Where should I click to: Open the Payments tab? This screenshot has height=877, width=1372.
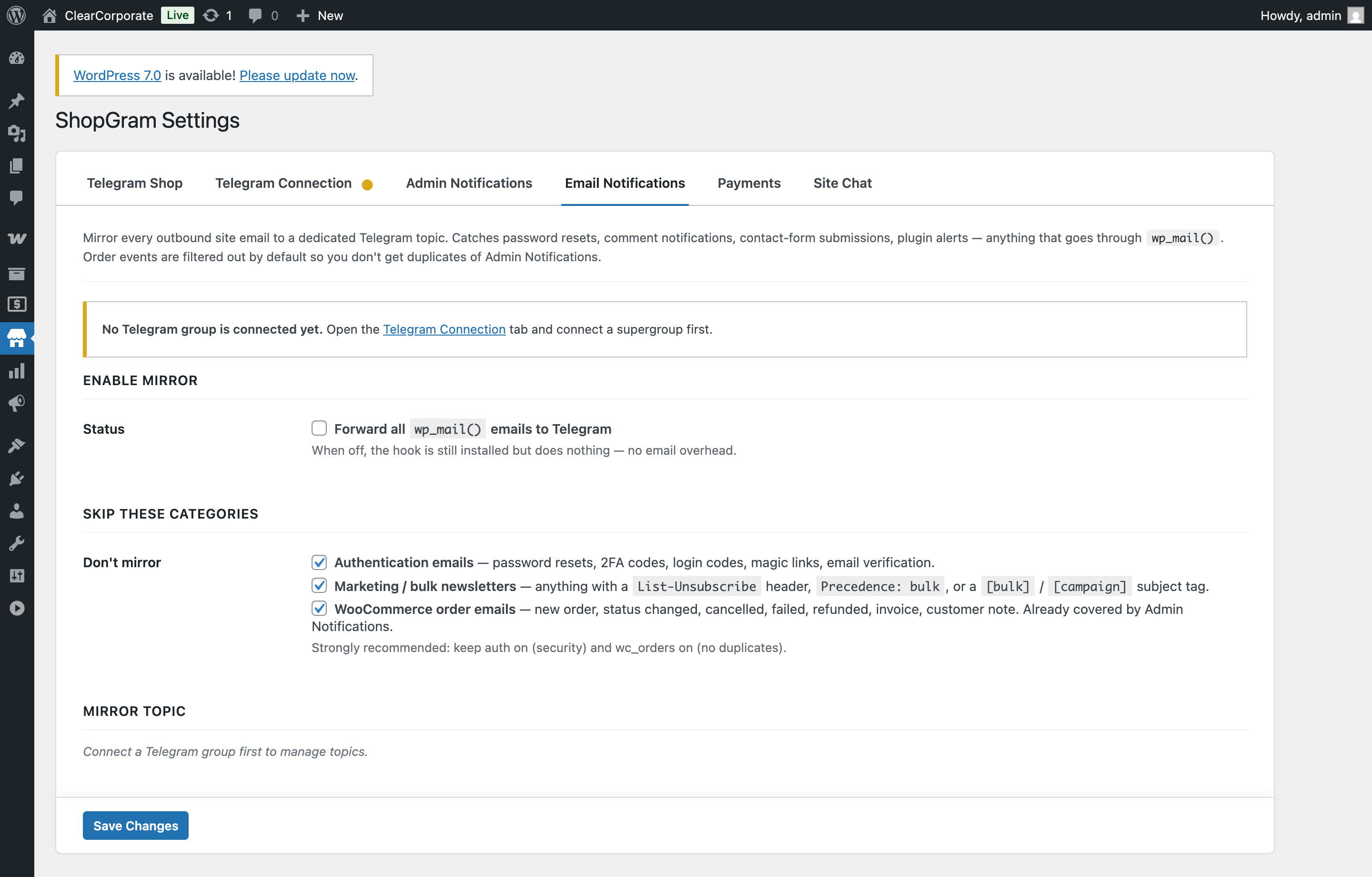pos(749,183)
